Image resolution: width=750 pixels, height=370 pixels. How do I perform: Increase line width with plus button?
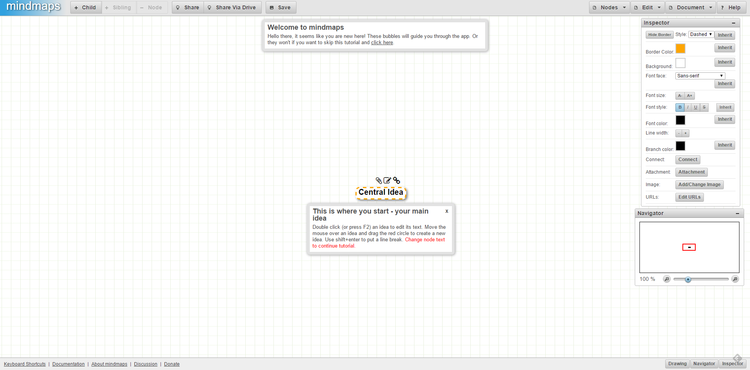pos(685,133)
